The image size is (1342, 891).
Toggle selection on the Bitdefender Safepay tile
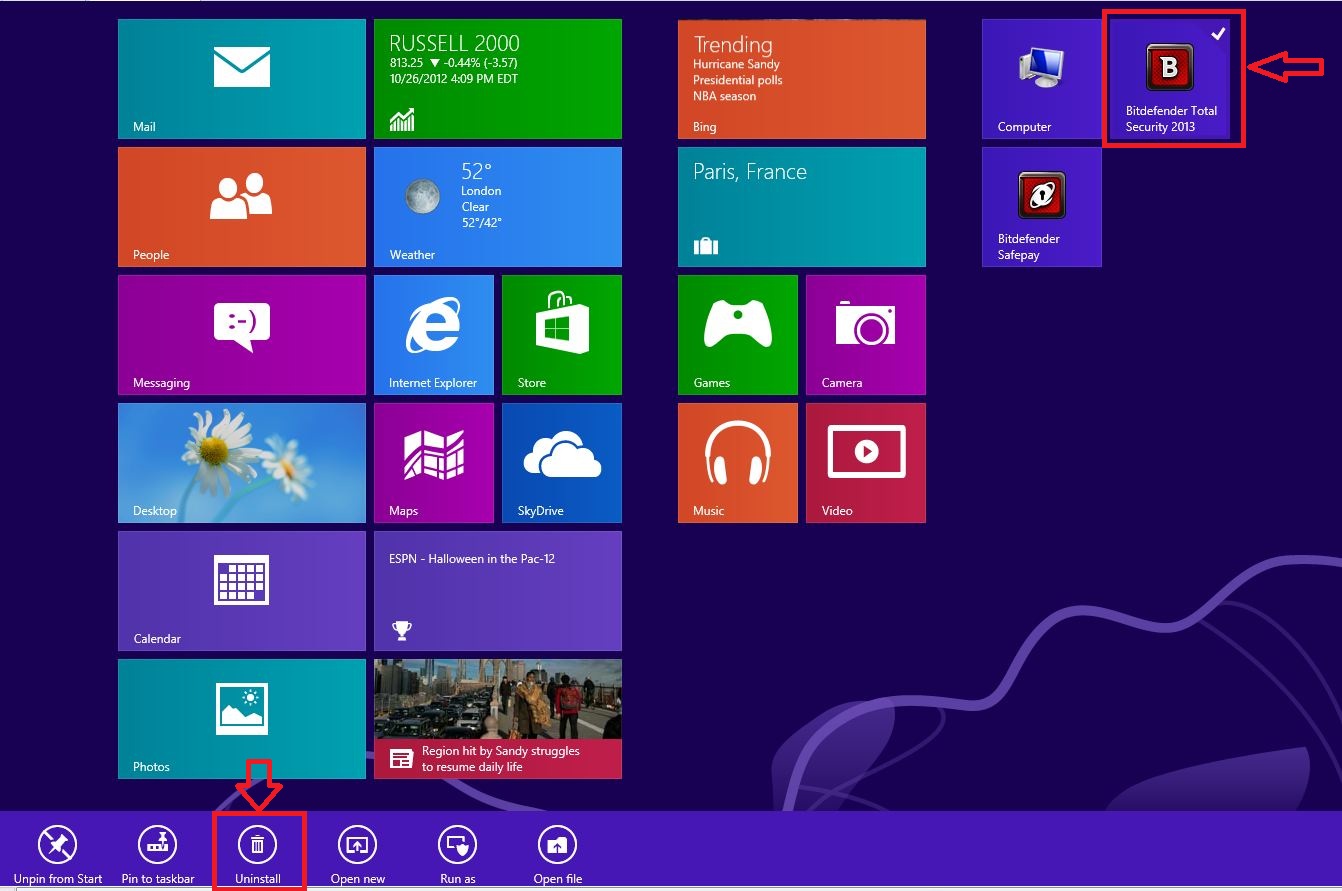(1041, 207)
